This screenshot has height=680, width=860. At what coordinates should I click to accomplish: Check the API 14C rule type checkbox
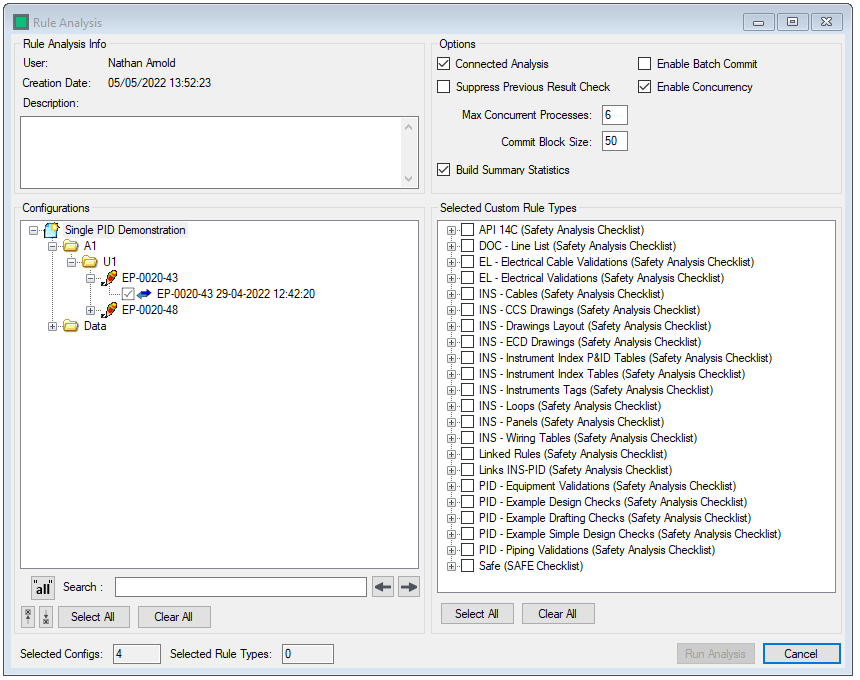click(x=468, y=230)
